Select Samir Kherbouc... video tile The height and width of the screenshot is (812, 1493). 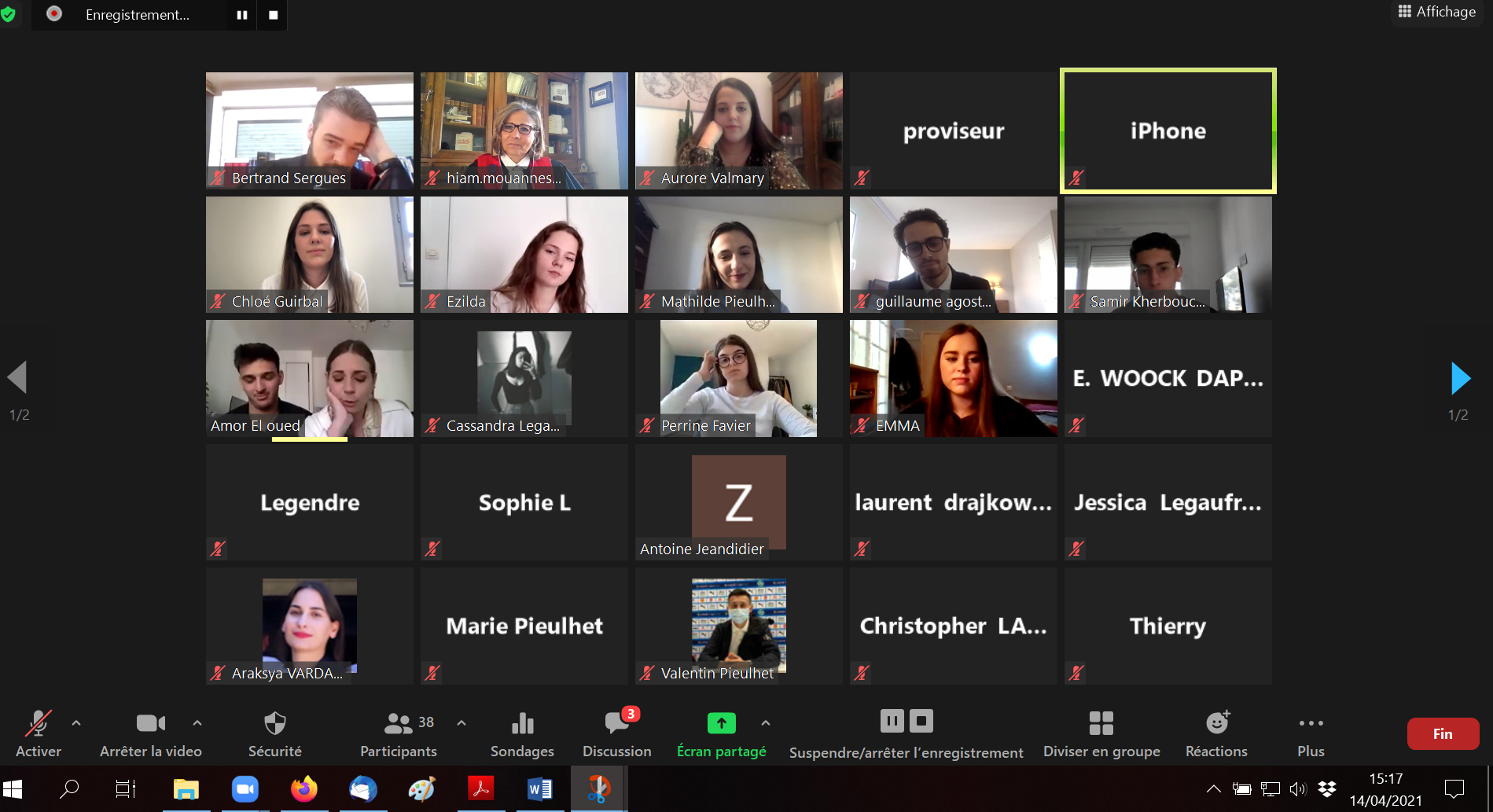pos(1168,255)
